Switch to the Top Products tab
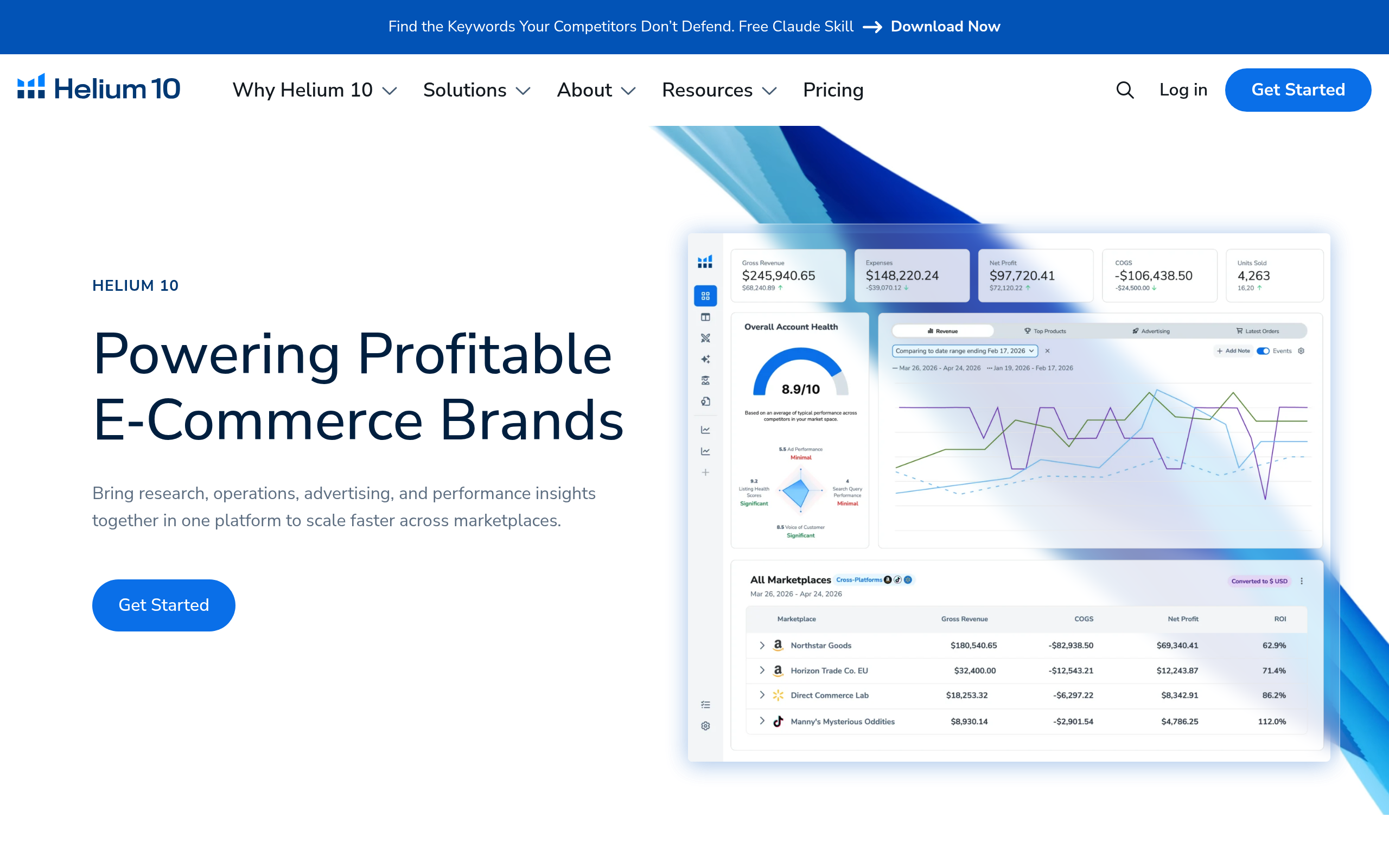The image size is (1389, 868). (x=1045, y=331)
